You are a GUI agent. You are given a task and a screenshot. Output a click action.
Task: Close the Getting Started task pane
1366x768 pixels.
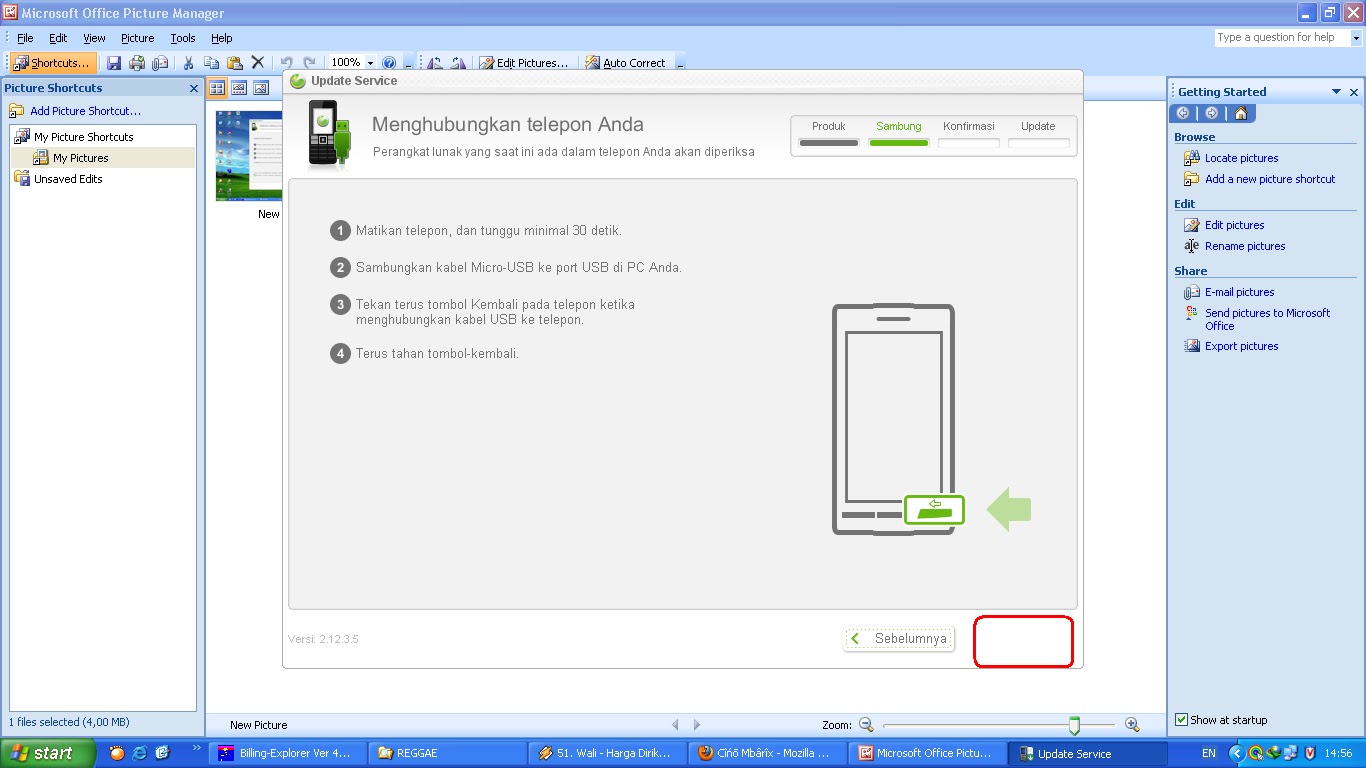(x=1354, y=92)
